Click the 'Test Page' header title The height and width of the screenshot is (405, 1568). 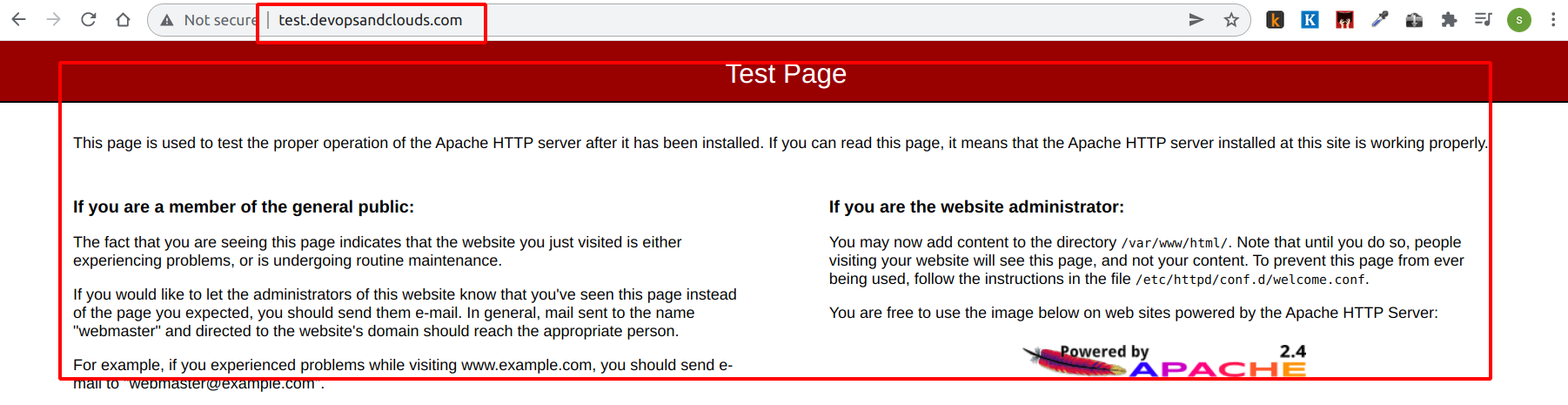pyautogui.click(x=786, y=74)
